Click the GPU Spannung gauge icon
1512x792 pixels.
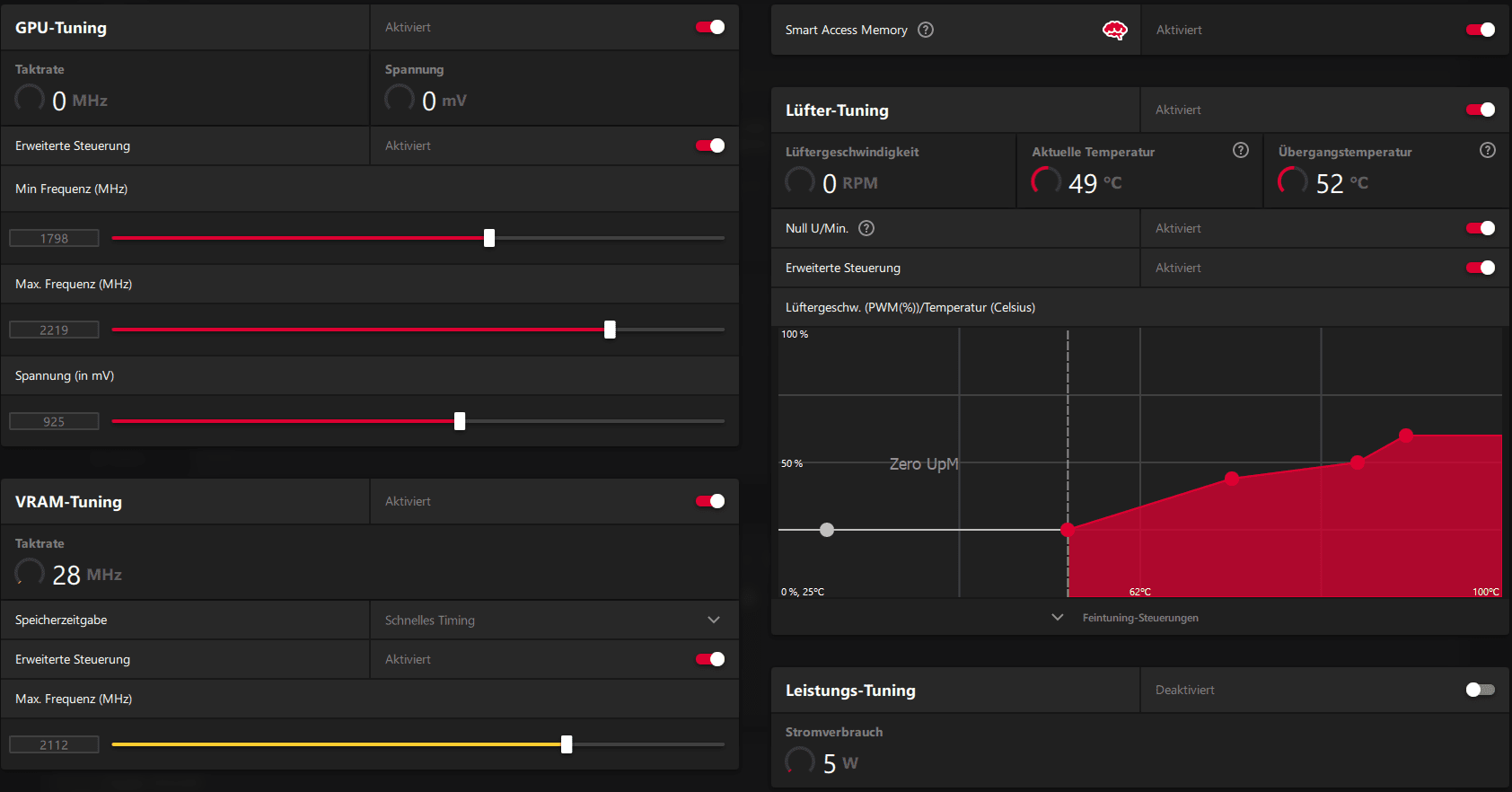pos(400,98)
